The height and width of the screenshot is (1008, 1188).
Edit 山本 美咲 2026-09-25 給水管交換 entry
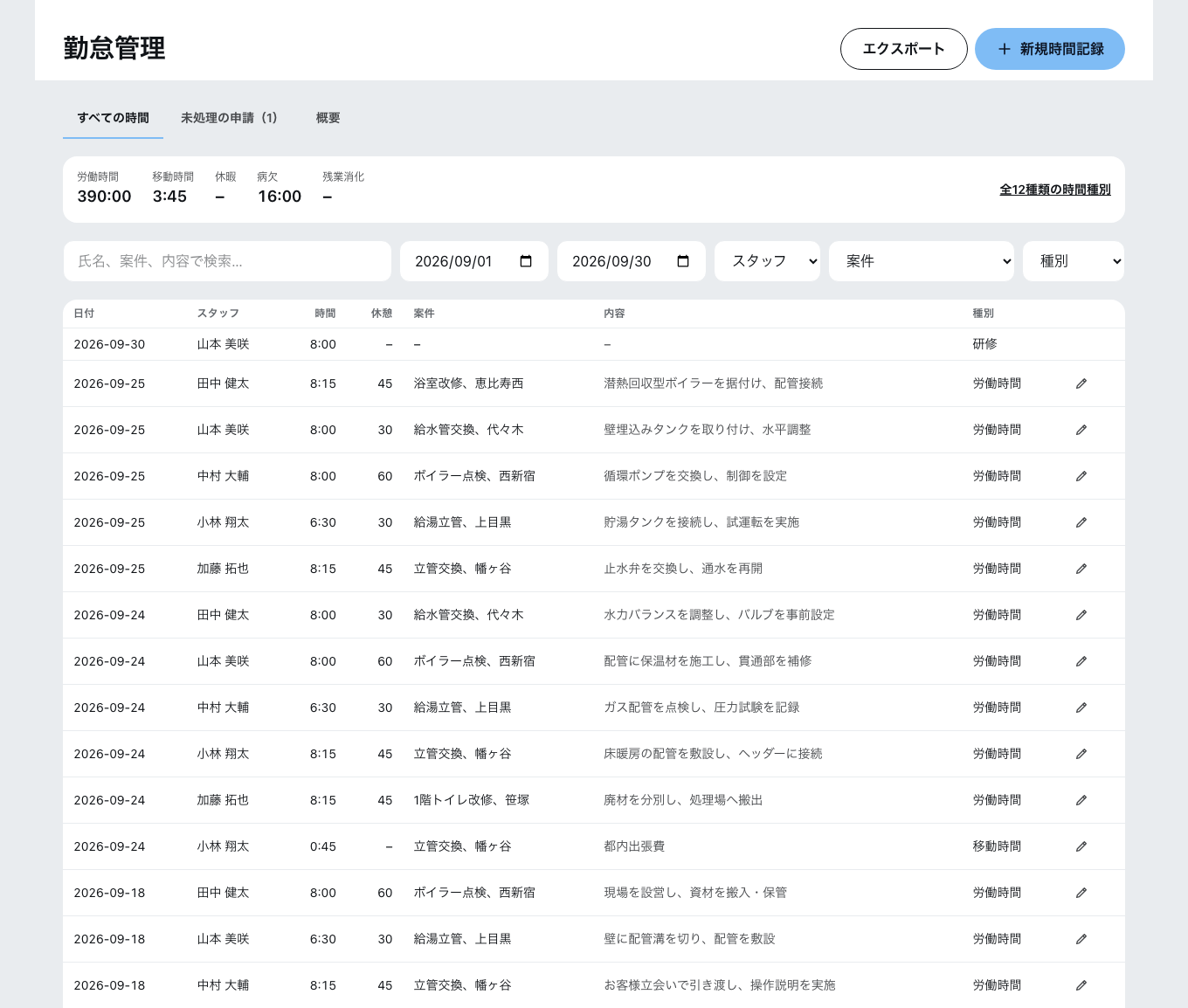click(x=1081, y=430)
